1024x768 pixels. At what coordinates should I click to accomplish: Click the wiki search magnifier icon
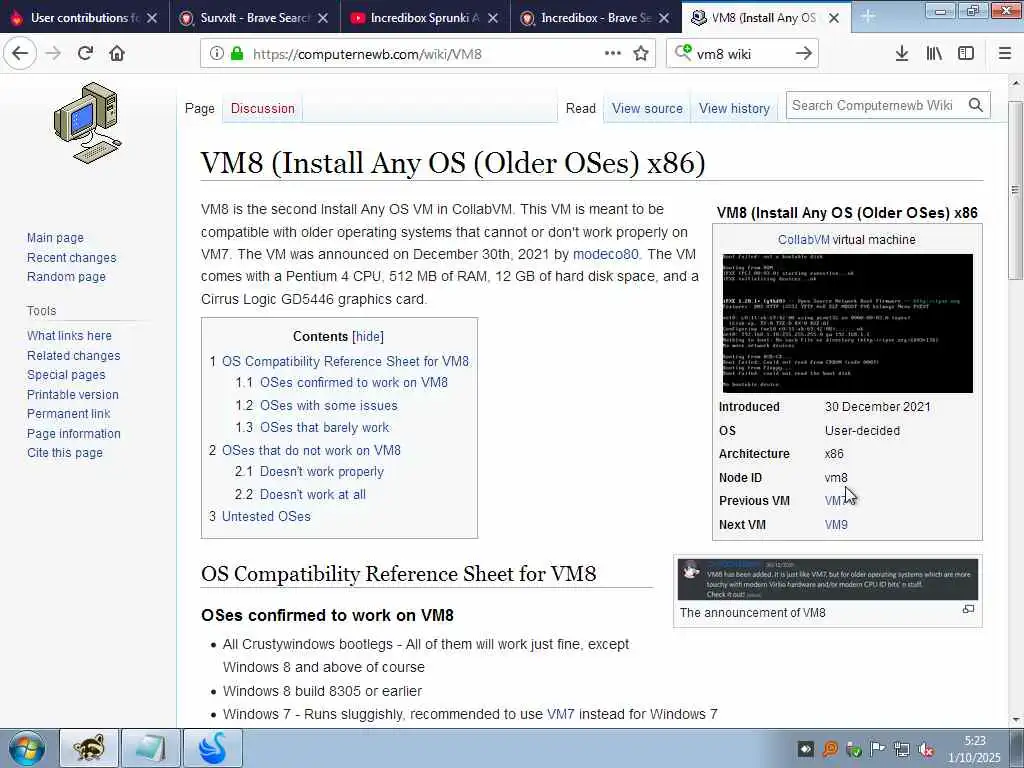click(x=976, y=105)
